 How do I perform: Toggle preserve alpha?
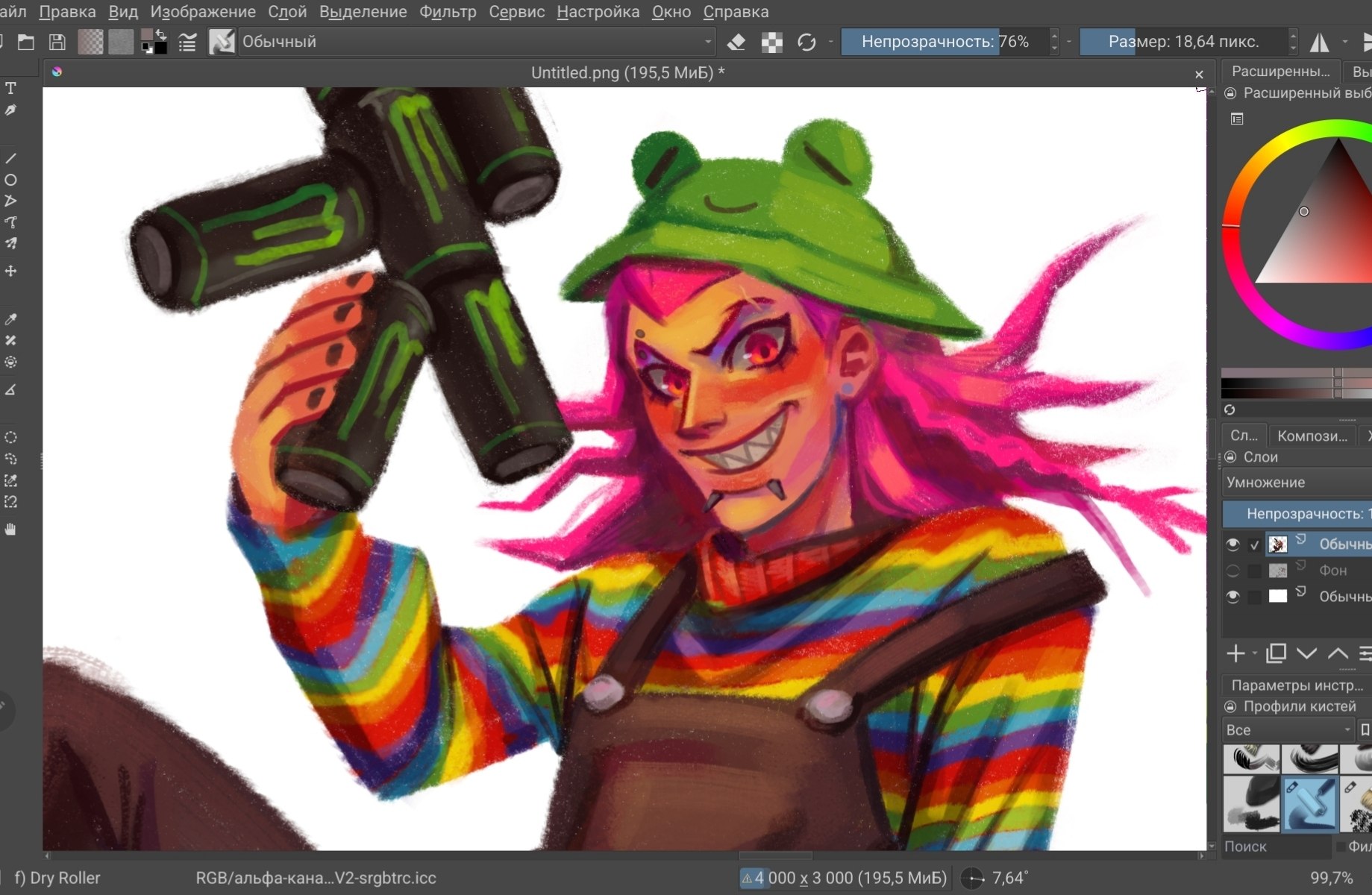pos(772,42)
